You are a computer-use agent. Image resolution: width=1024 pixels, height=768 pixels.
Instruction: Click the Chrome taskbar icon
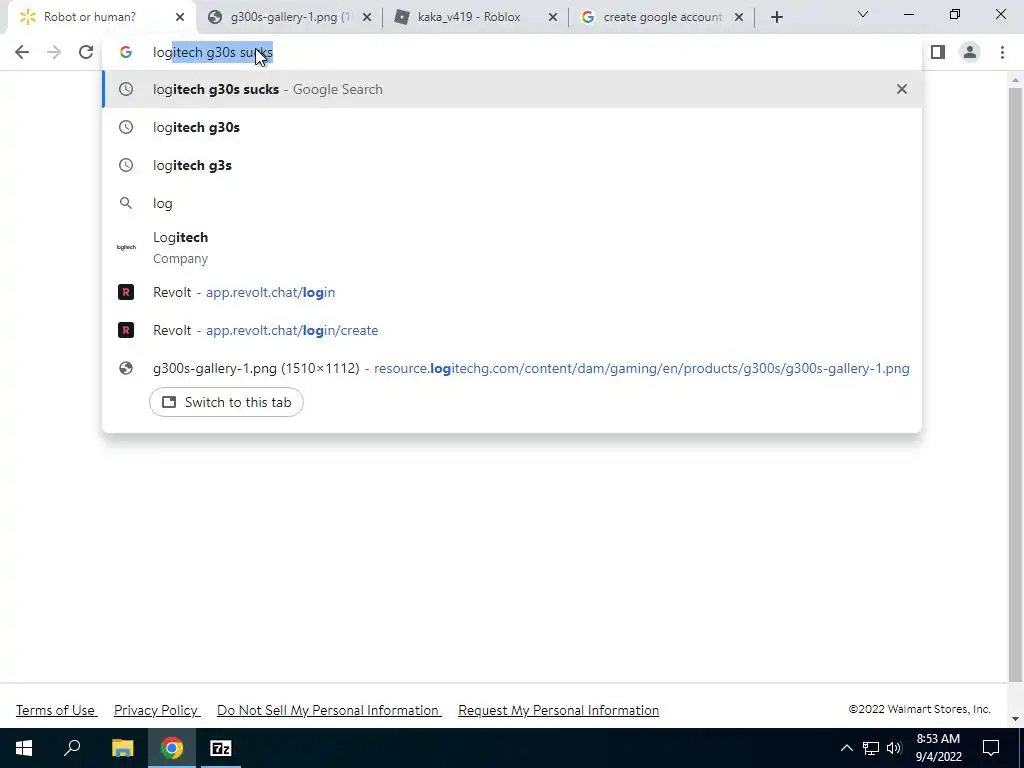pyautogui.click(x=172, y=748)
